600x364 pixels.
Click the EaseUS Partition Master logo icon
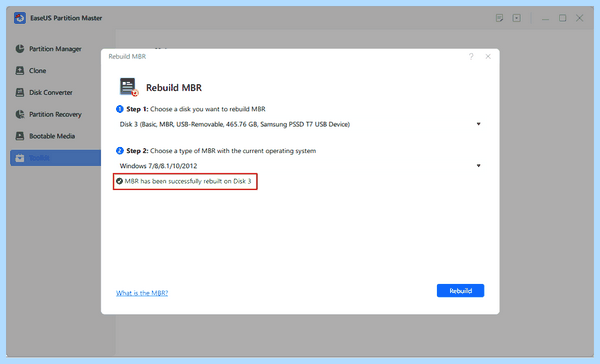[x=20, y=18]
